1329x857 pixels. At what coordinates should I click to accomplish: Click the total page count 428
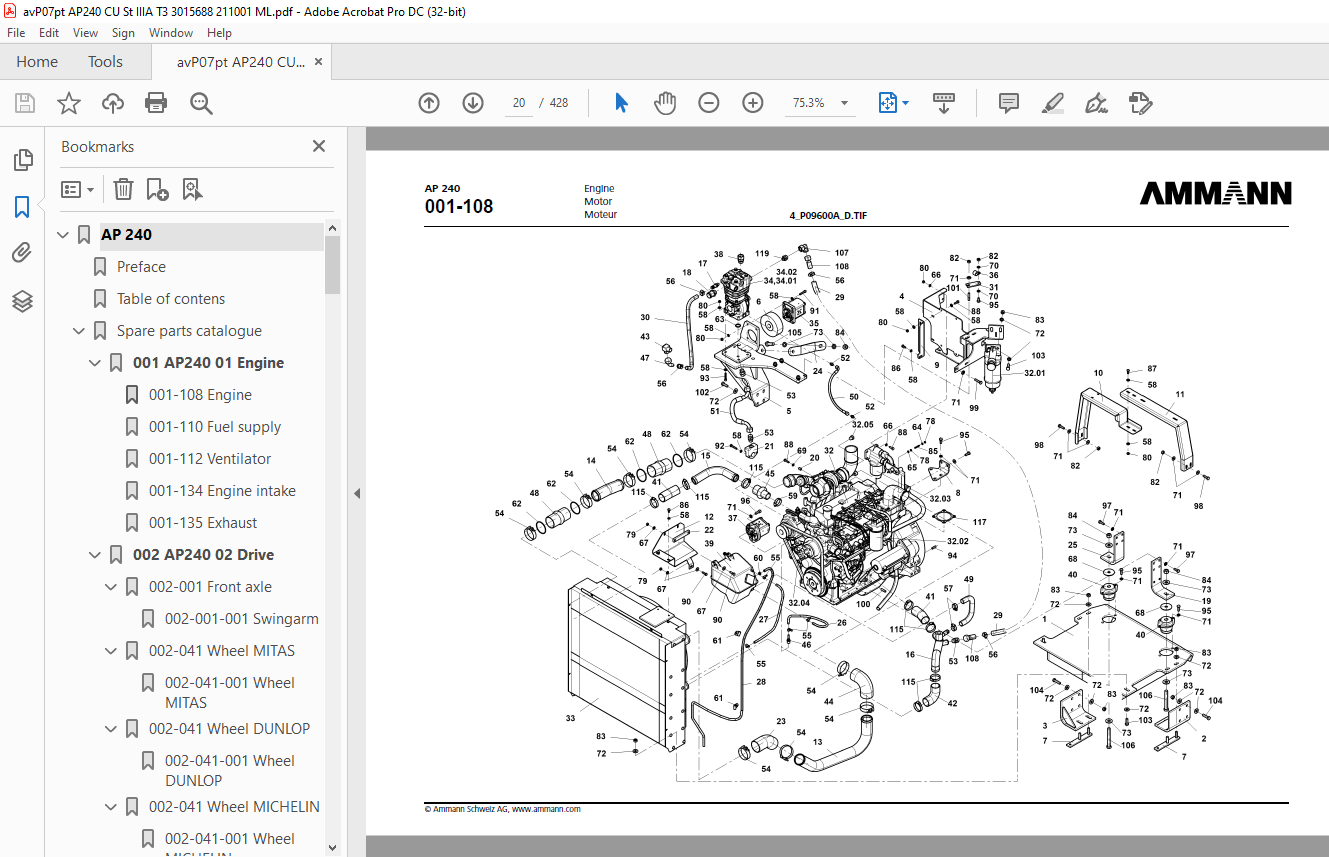559,103
